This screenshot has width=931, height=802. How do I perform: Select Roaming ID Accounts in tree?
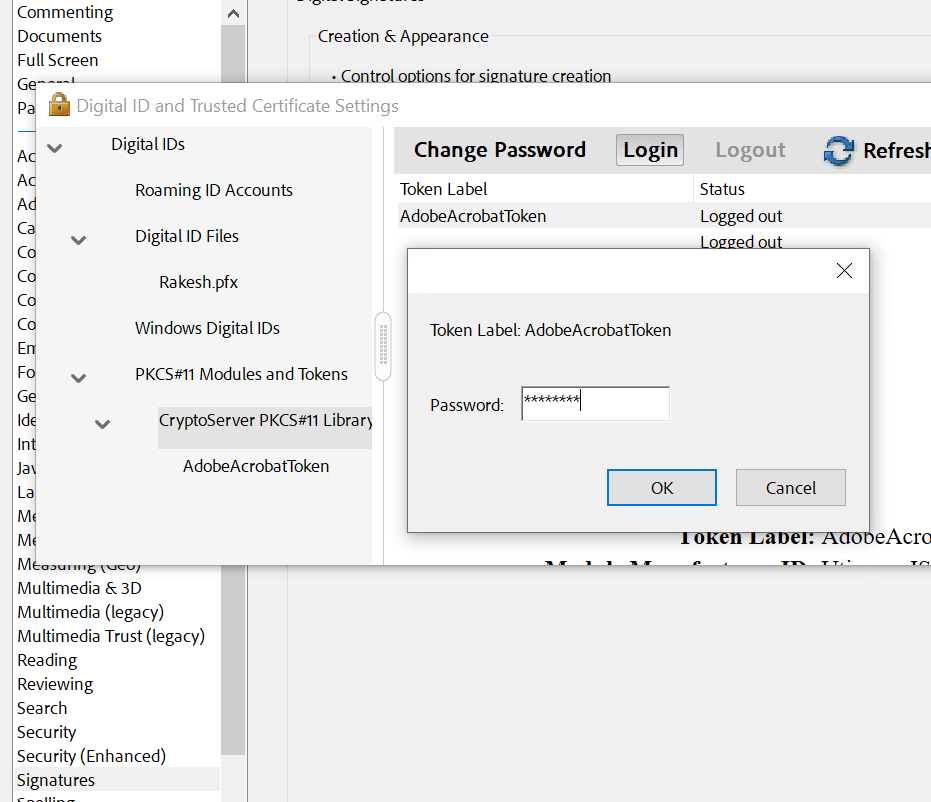(214, 190)
